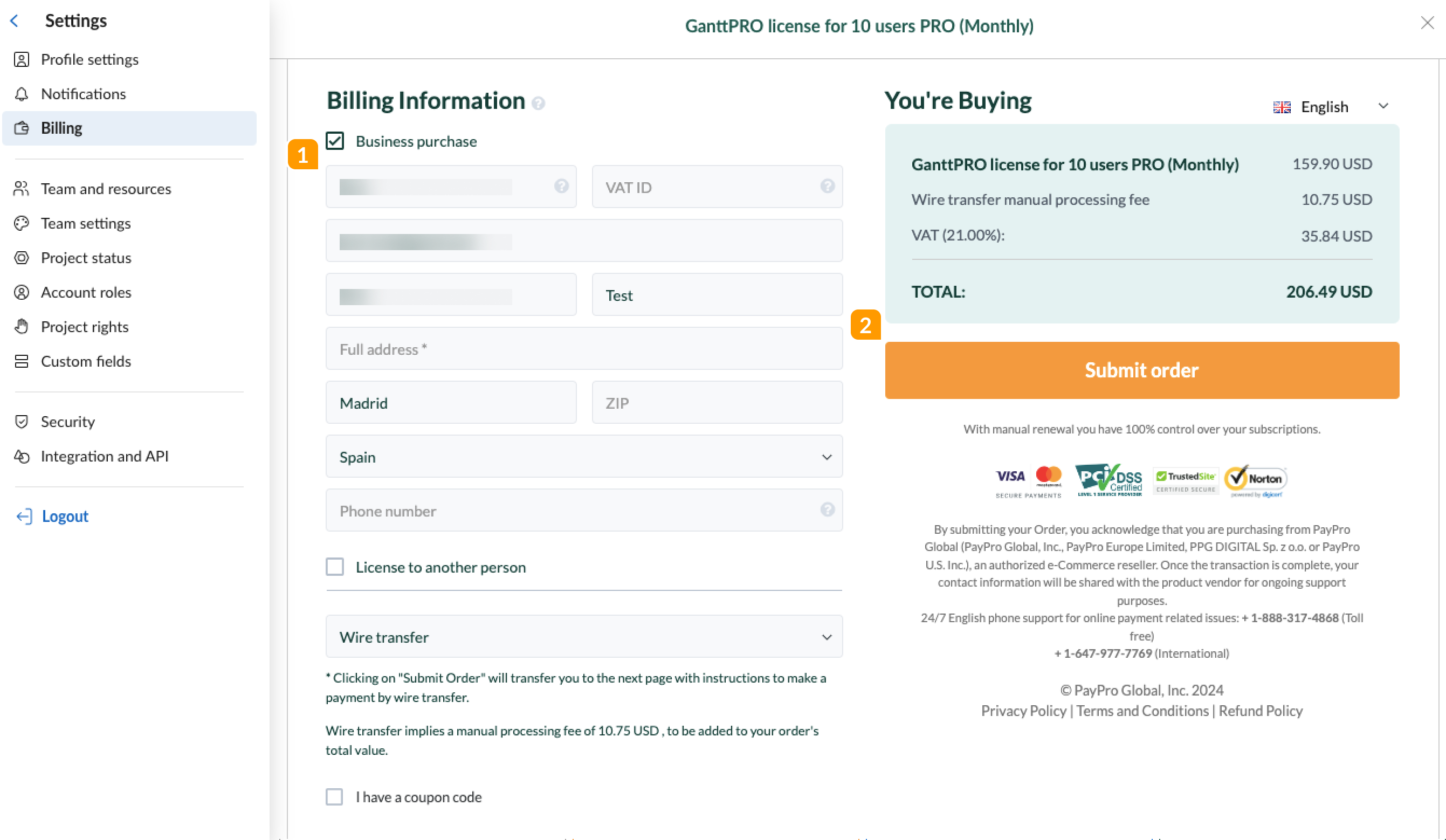1446x840 pixels.
Task: Open the English language selector
Action: tap(1331, 107)
